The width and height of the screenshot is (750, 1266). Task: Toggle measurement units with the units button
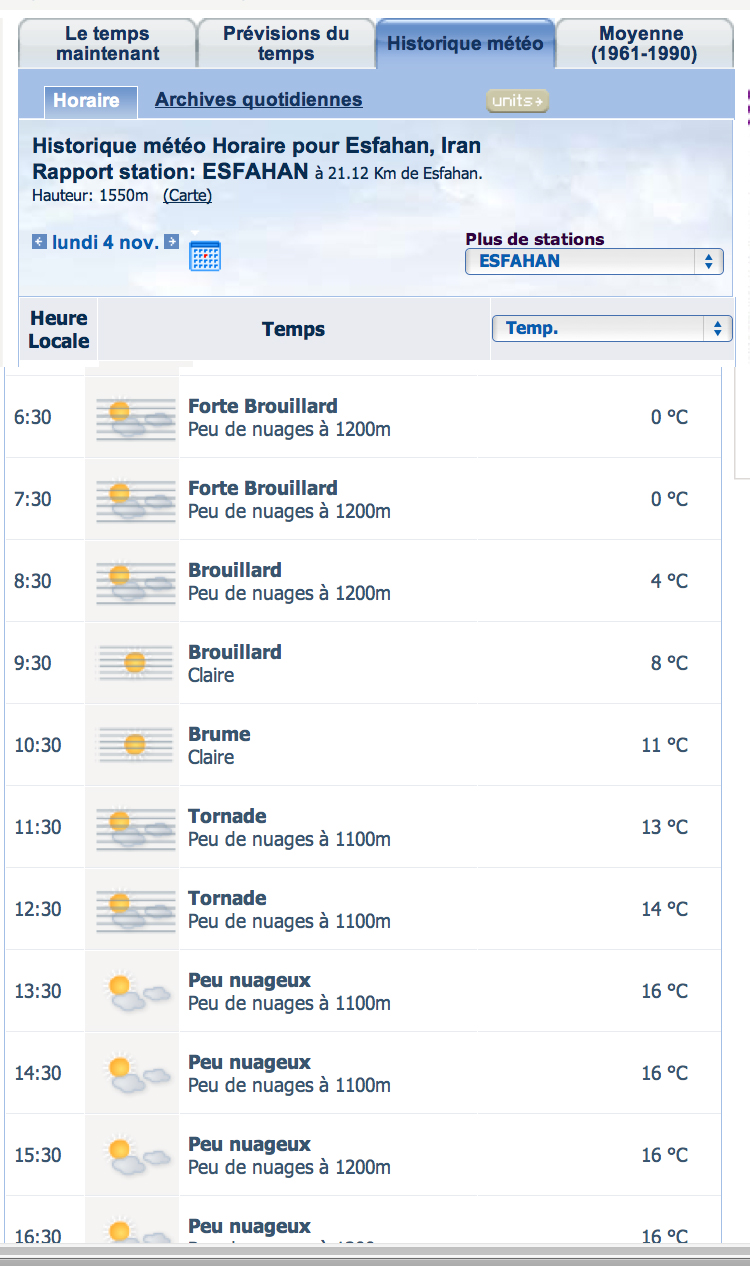click(x=517, y=101)
